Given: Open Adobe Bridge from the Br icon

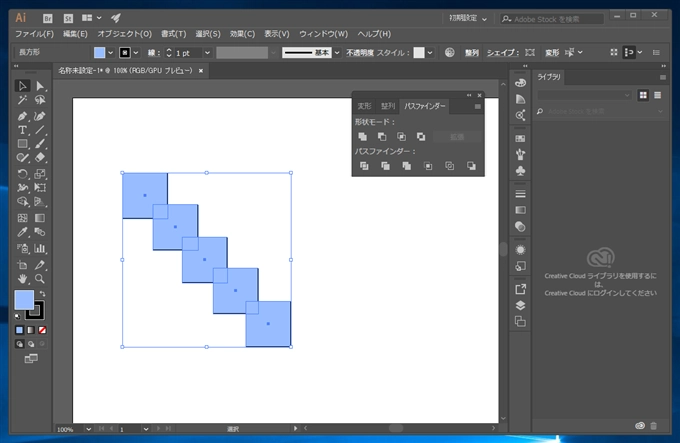Looking at the screenshot, I should (x=48, y=18).
